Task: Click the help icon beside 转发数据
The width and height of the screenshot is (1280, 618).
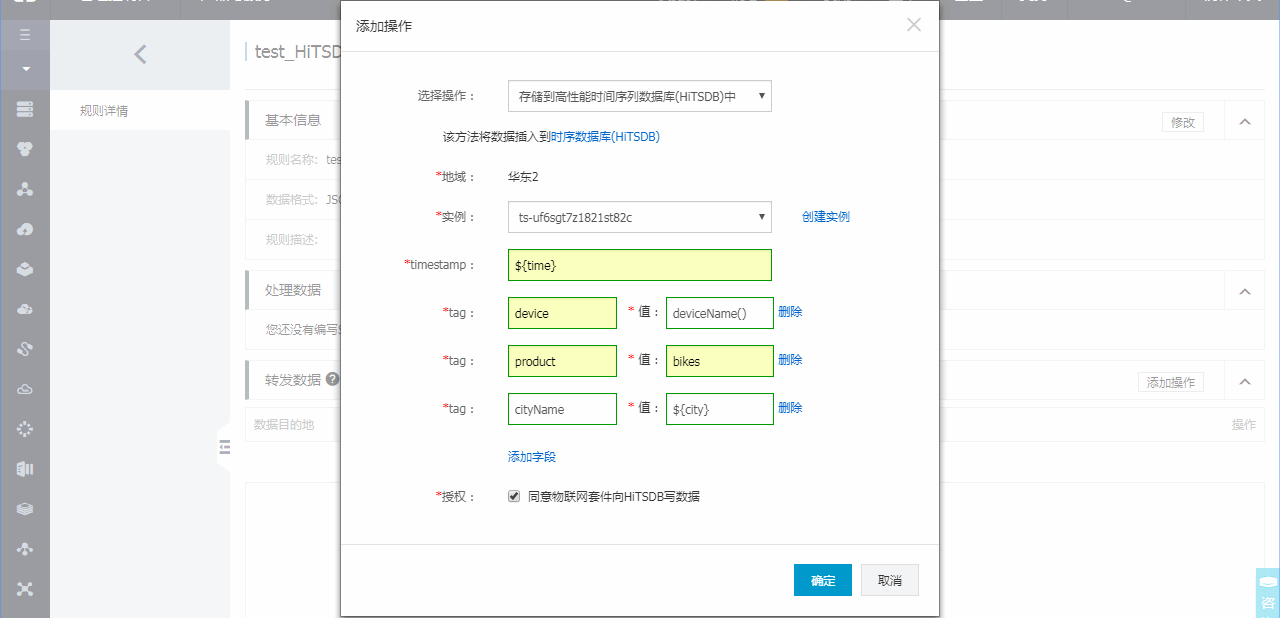Action: pyautogui.click(x=332, y=380)
